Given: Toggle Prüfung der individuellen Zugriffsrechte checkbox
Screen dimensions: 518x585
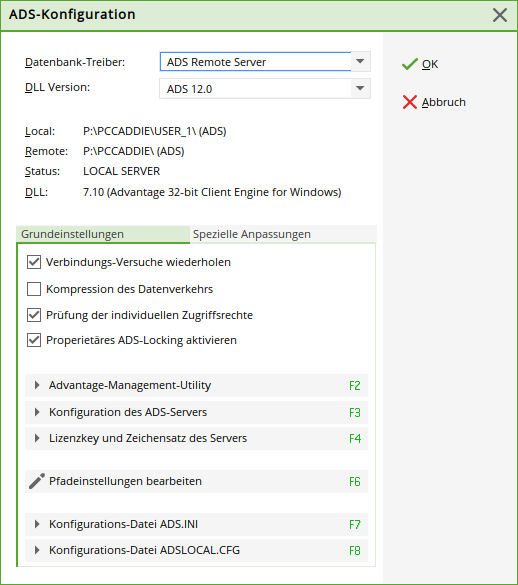Looking at the screenshot, I should click(x=34, y=315).
